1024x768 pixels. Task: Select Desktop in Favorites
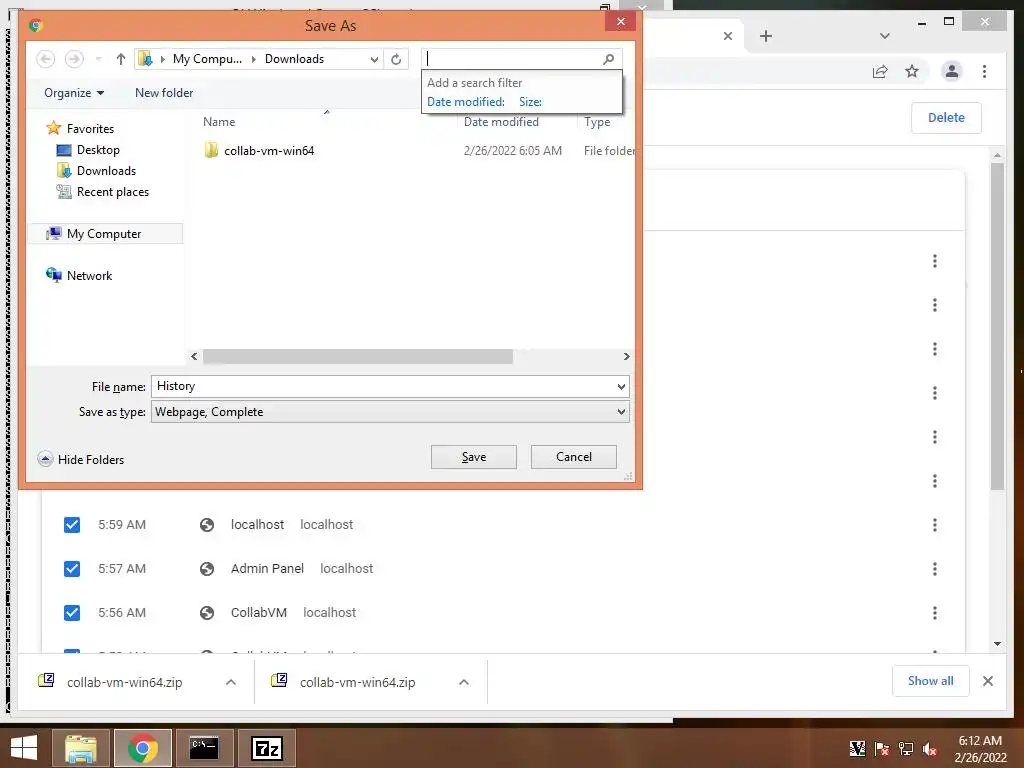pyautogui.click(x=98, y=150)
